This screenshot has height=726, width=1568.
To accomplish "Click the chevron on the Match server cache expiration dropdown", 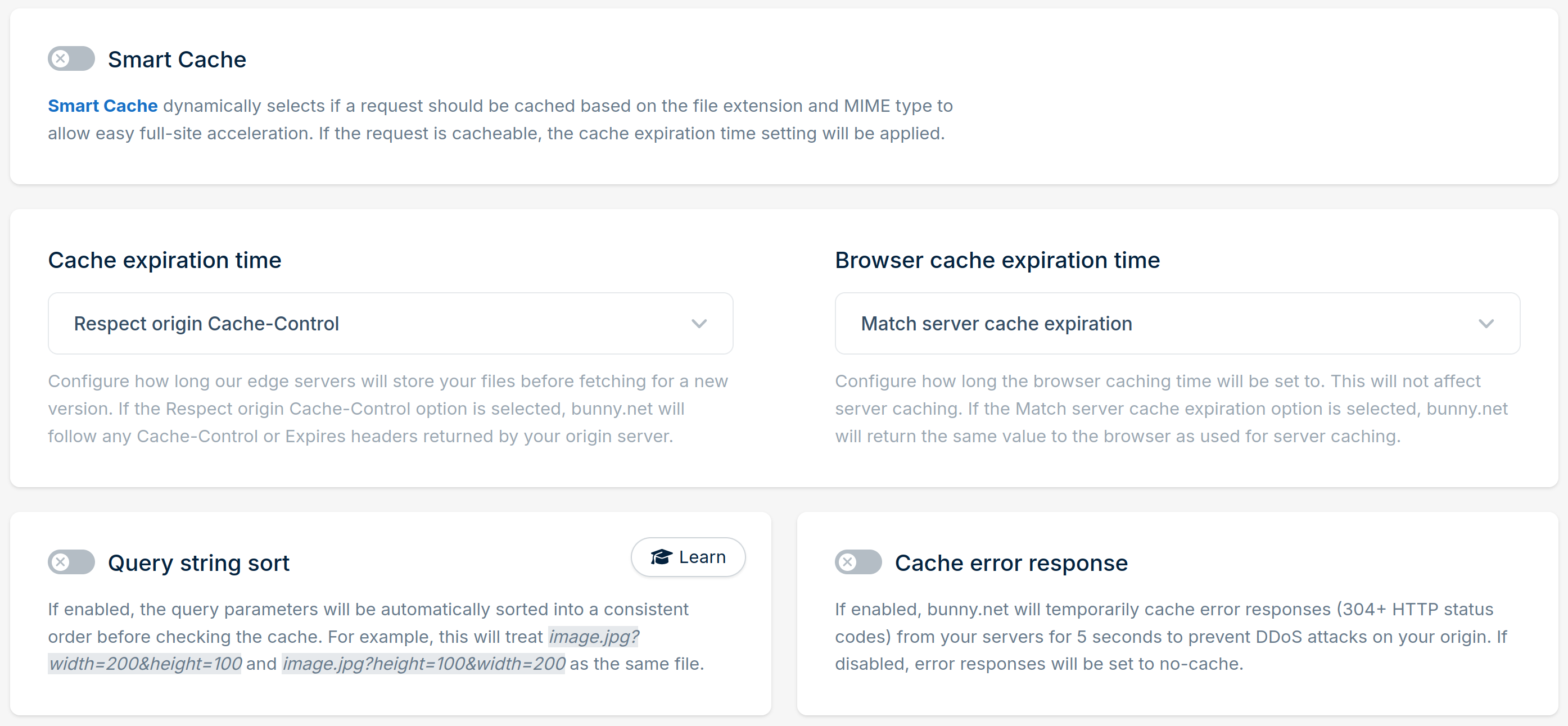I will pos(1486,323).
